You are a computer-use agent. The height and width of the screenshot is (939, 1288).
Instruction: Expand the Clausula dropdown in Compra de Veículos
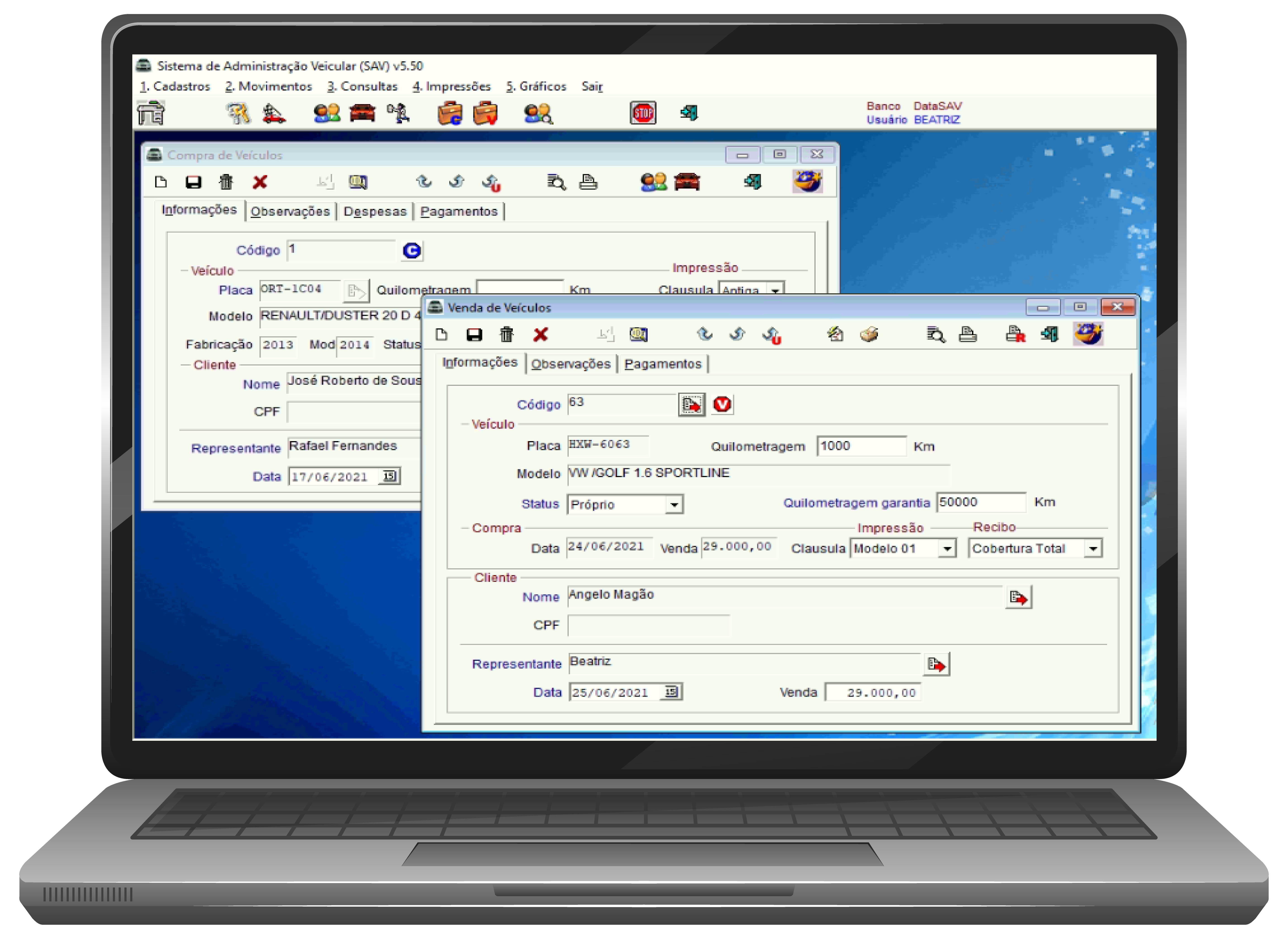click(775, 289)
